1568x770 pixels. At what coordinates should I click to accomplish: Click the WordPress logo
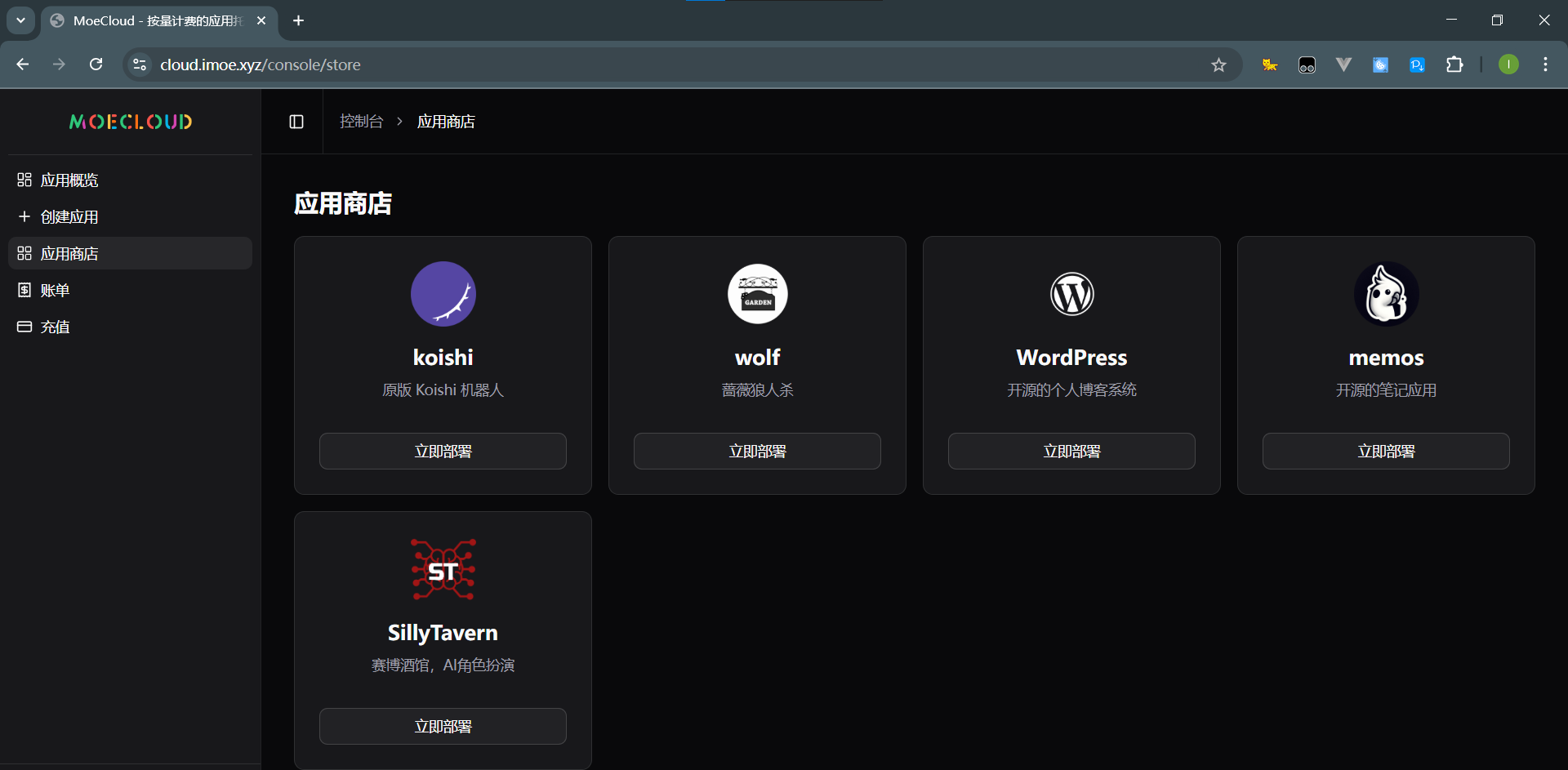[1071, 294]
